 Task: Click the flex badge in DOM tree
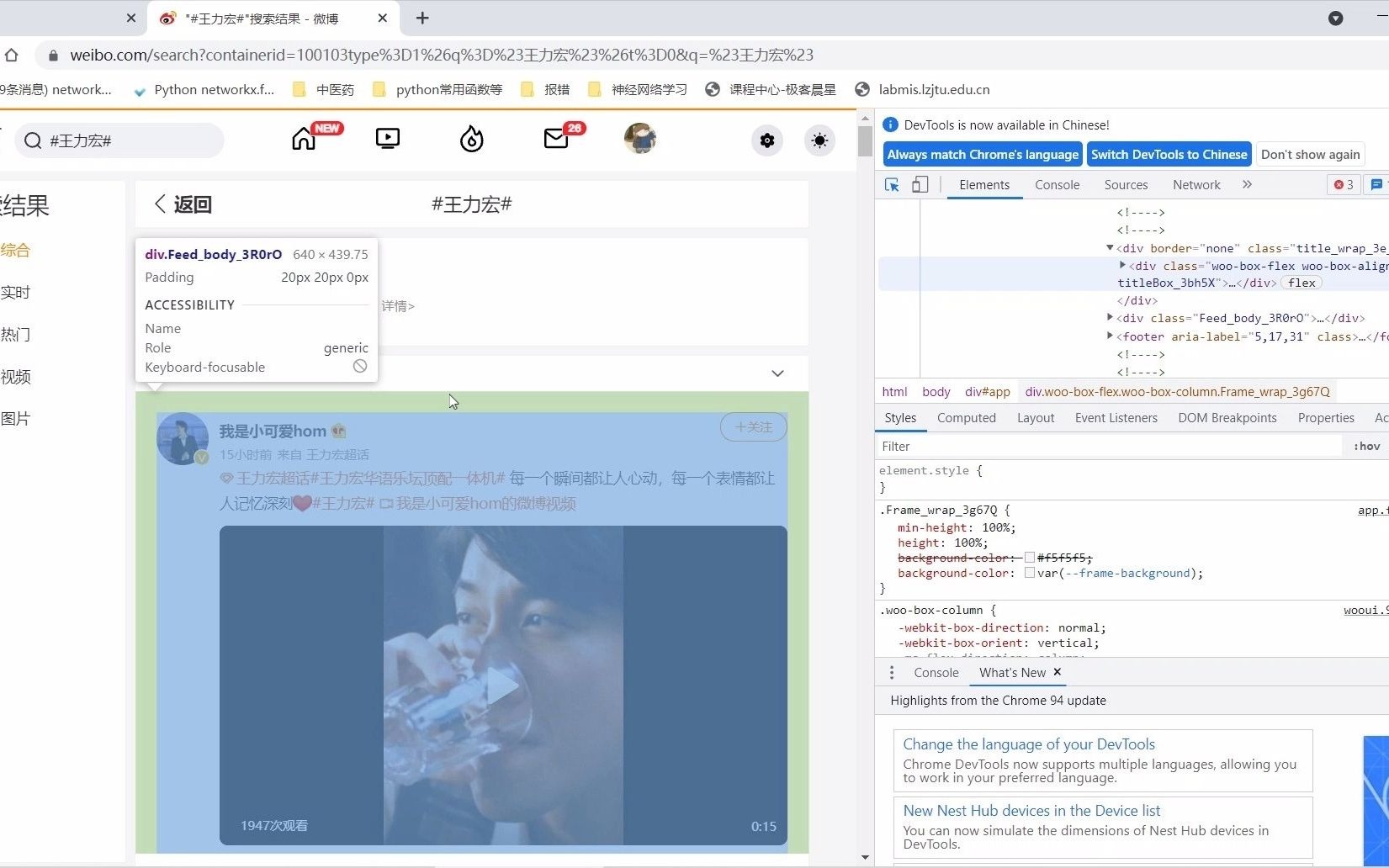[1302, 283]
